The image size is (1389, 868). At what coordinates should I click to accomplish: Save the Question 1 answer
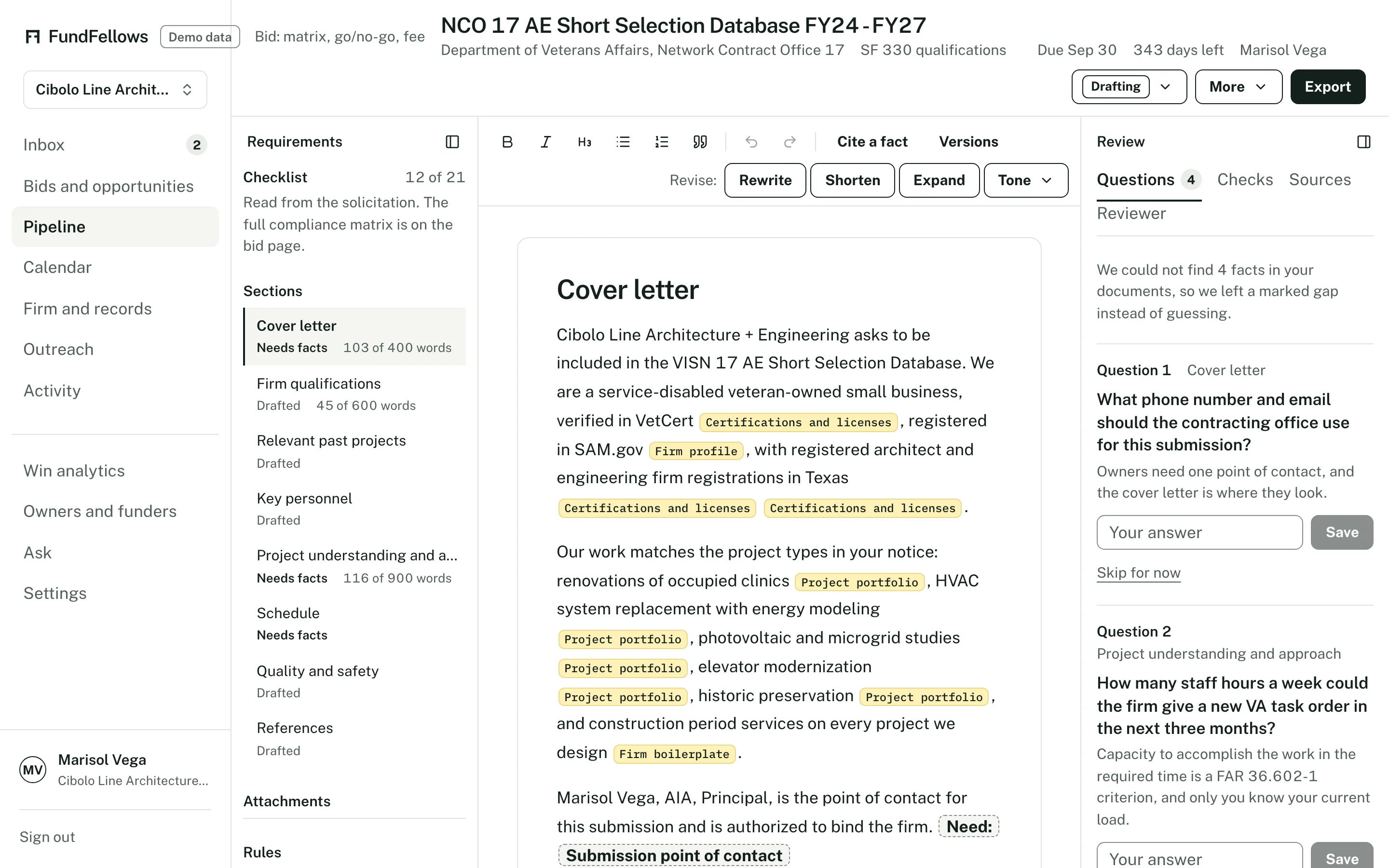(1341, 532)
